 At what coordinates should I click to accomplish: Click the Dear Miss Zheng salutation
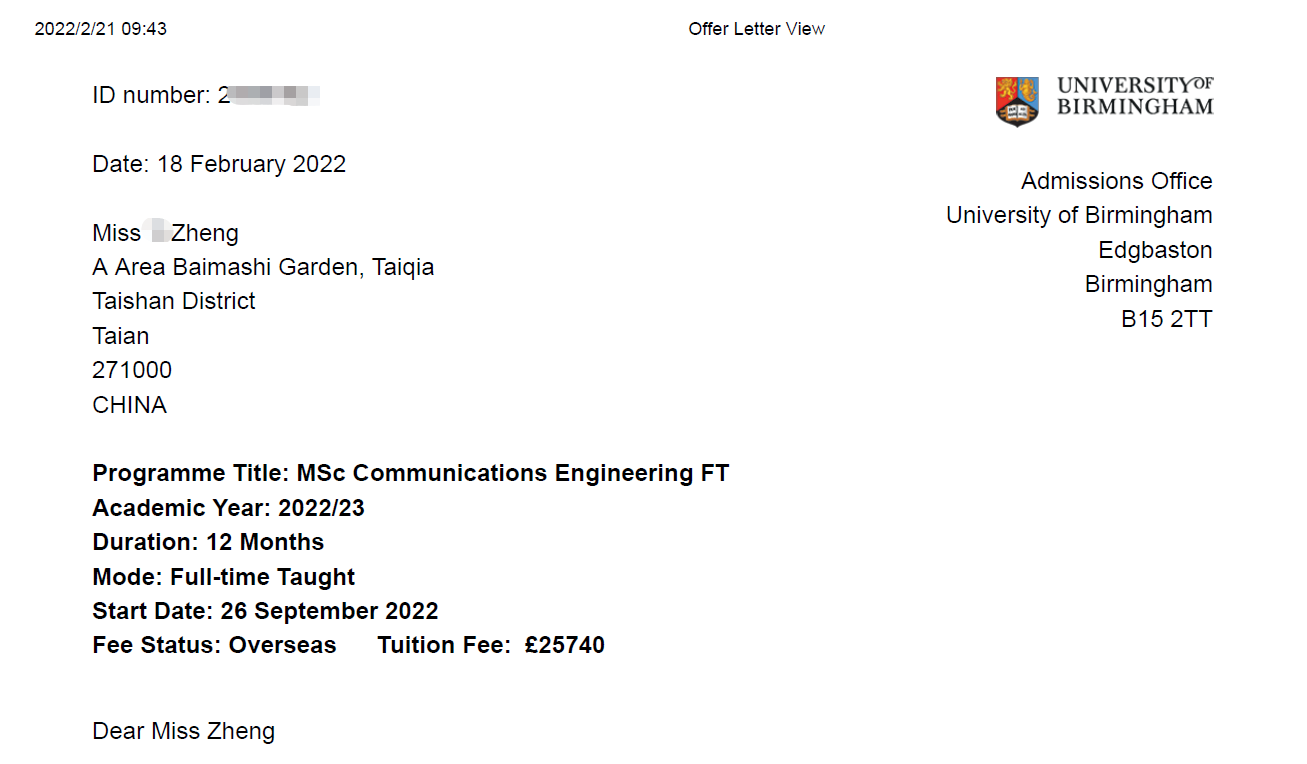point(183,731)
